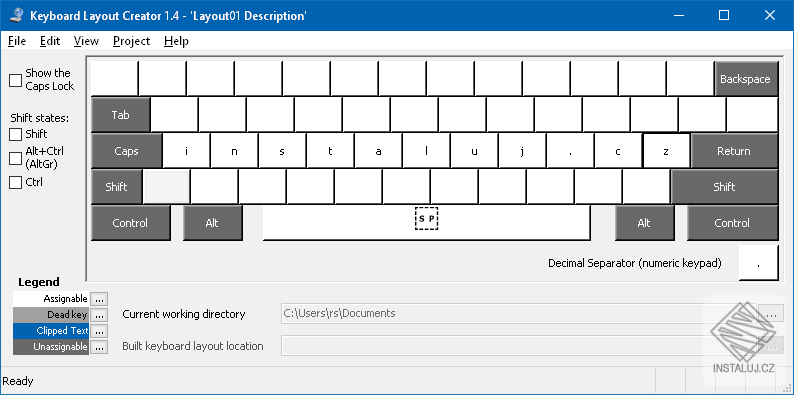Click the period key on home row

tap(570, 151)
